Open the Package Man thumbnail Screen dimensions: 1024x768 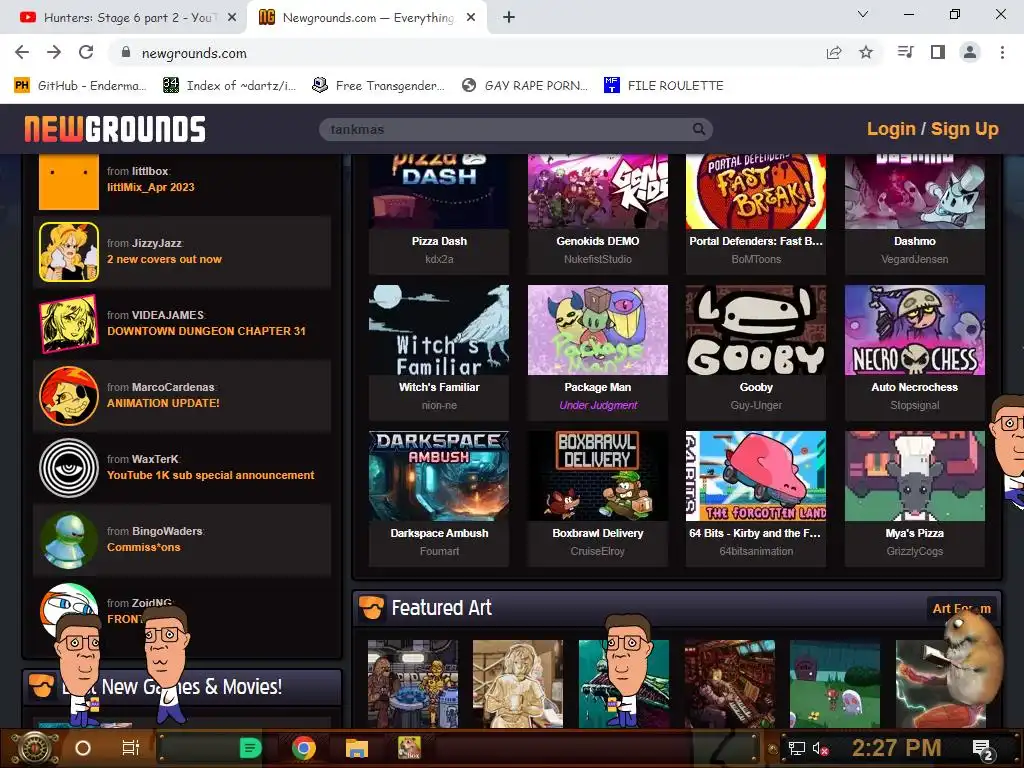coord(598,330)
